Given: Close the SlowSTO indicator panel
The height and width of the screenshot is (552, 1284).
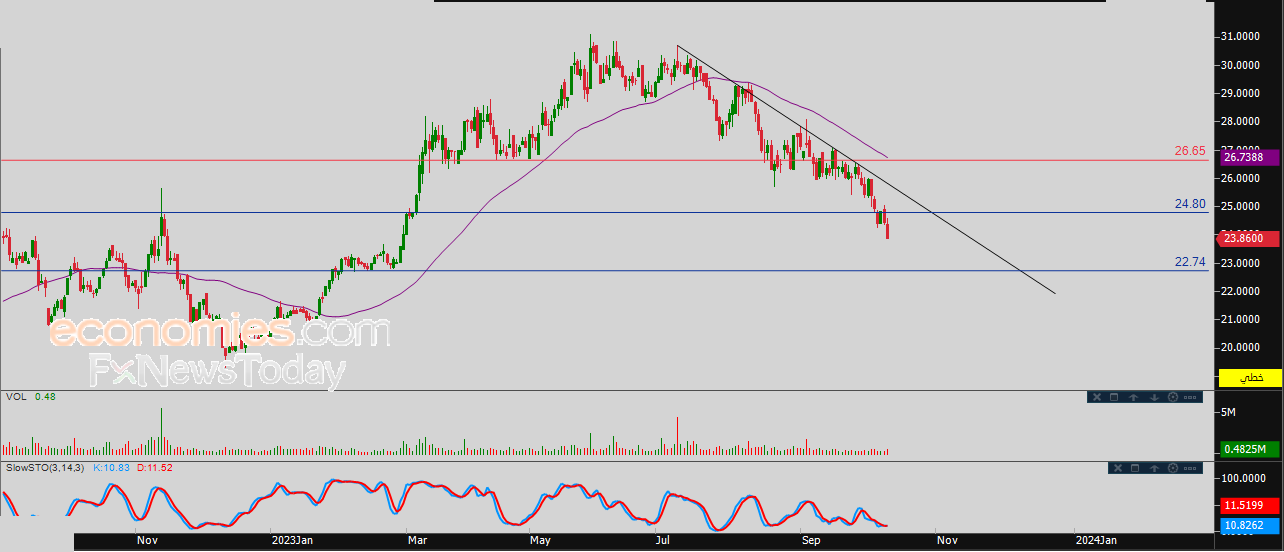Looking at the screenshot, I should [x=1116, y=468].
